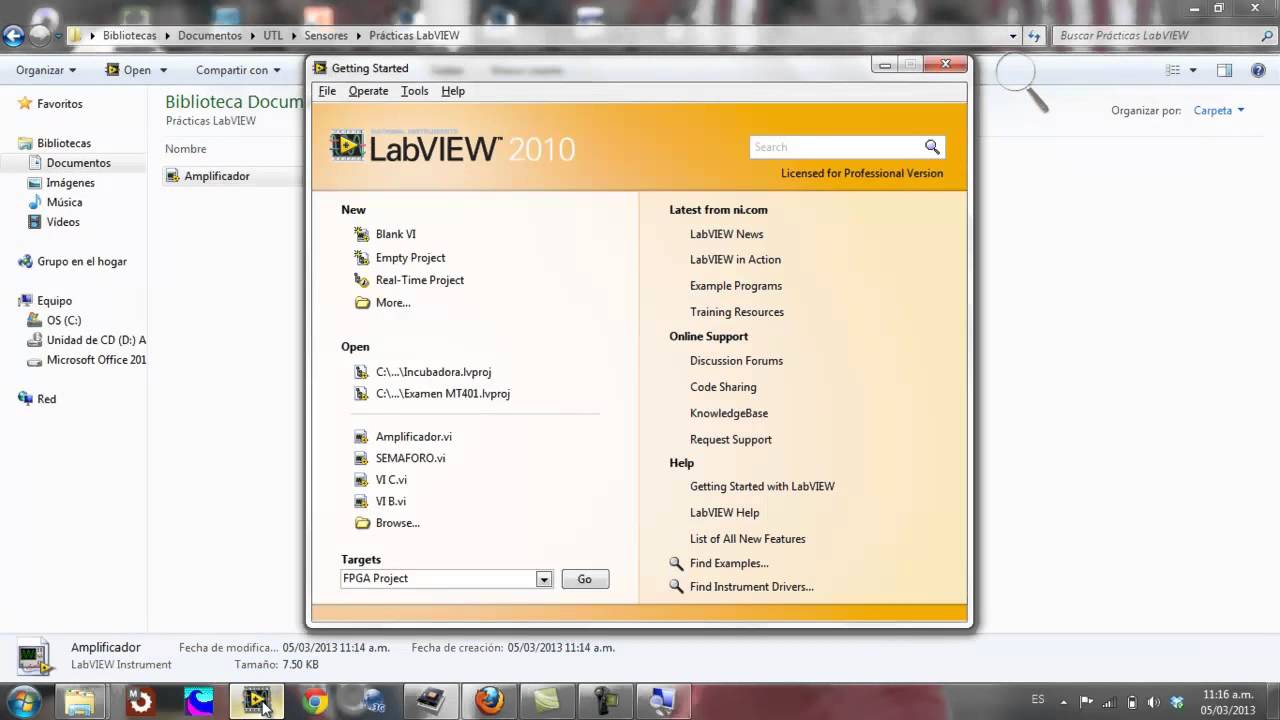Open the LabVIEW News link
This screenshot has height=720, width=1280.
click(726, 234)
